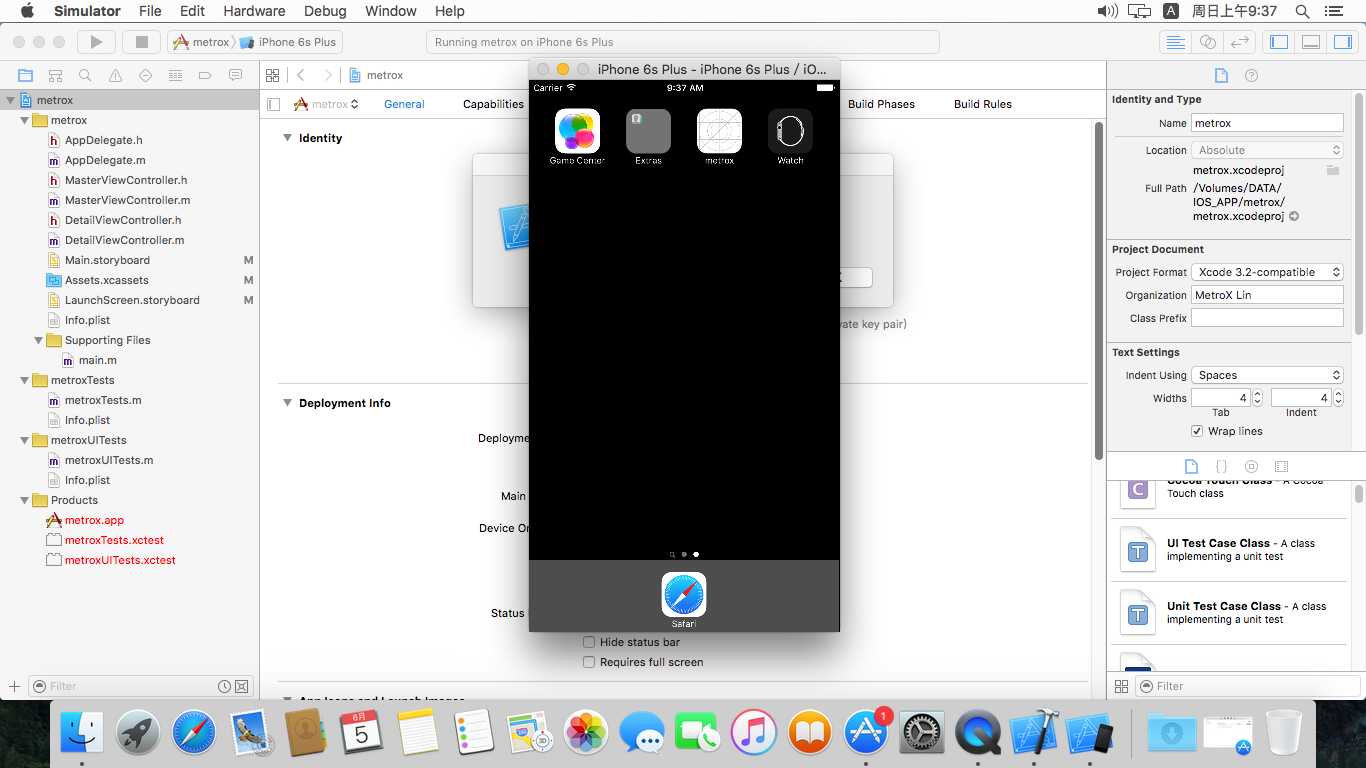The width and height of the screenshot is (1366, 768).
Task: Show the version editor
Action: pyautogui.click(x=1240, y=42)
